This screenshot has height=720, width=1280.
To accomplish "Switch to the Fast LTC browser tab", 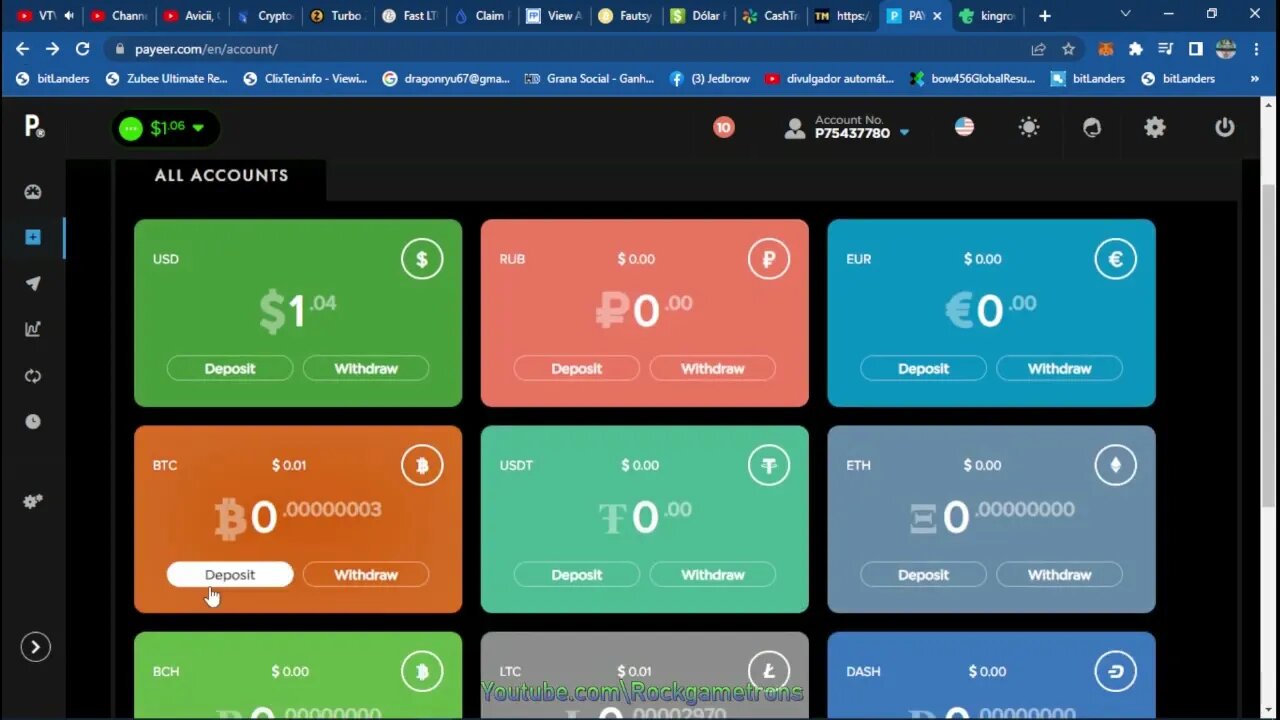I will [x=410, y=15].
